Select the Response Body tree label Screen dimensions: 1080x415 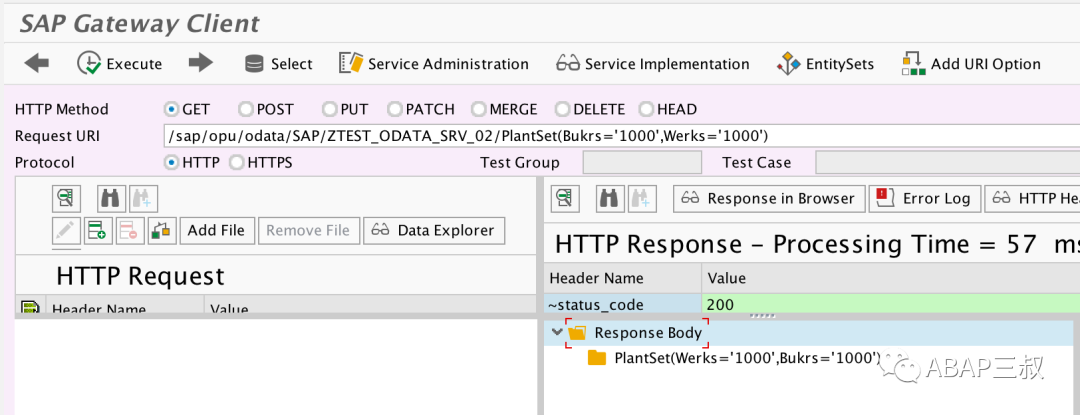tap(648, 333)
